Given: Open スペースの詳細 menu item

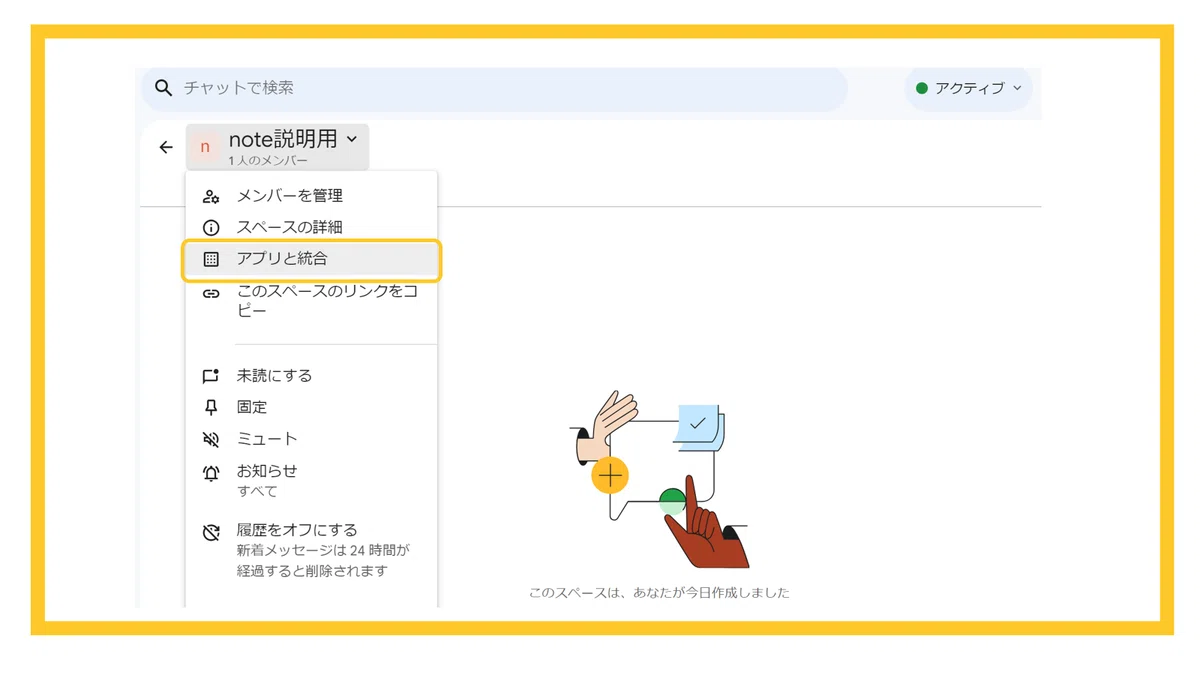Looking at the screenshot, I should coord(311,227).
